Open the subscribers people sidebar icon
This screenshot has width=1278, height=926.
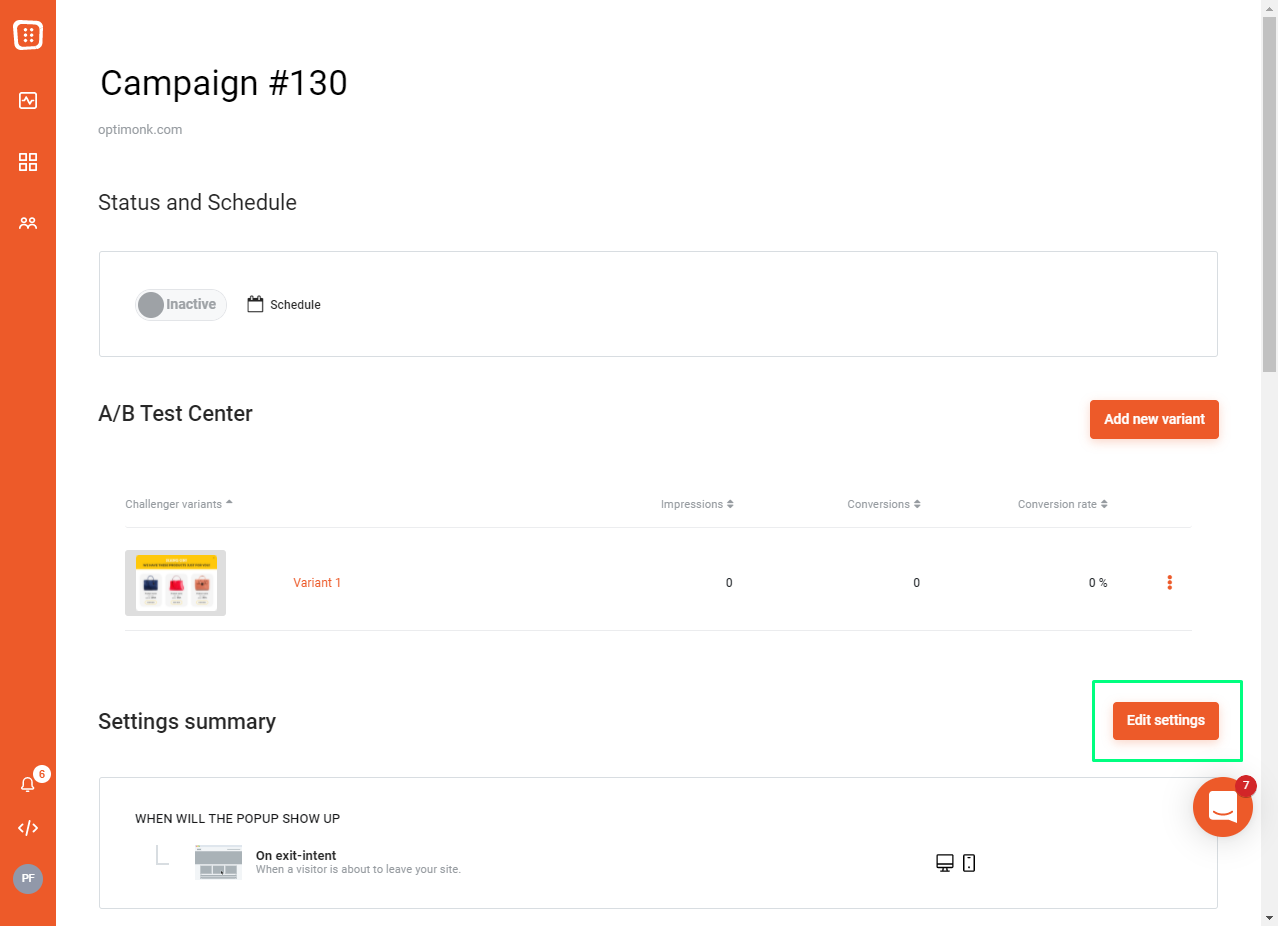[28, 223]
